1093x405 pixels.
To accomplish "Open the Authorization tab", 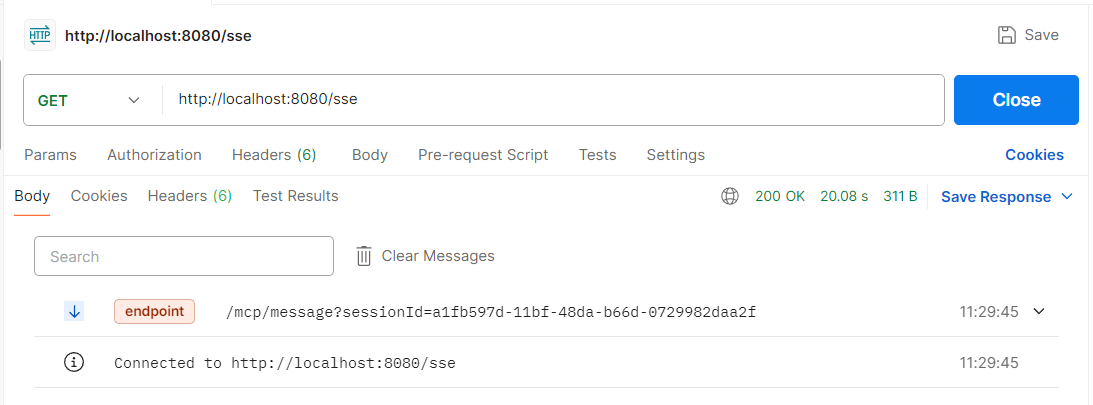I will pyautogui.click(x=154, y=155).
